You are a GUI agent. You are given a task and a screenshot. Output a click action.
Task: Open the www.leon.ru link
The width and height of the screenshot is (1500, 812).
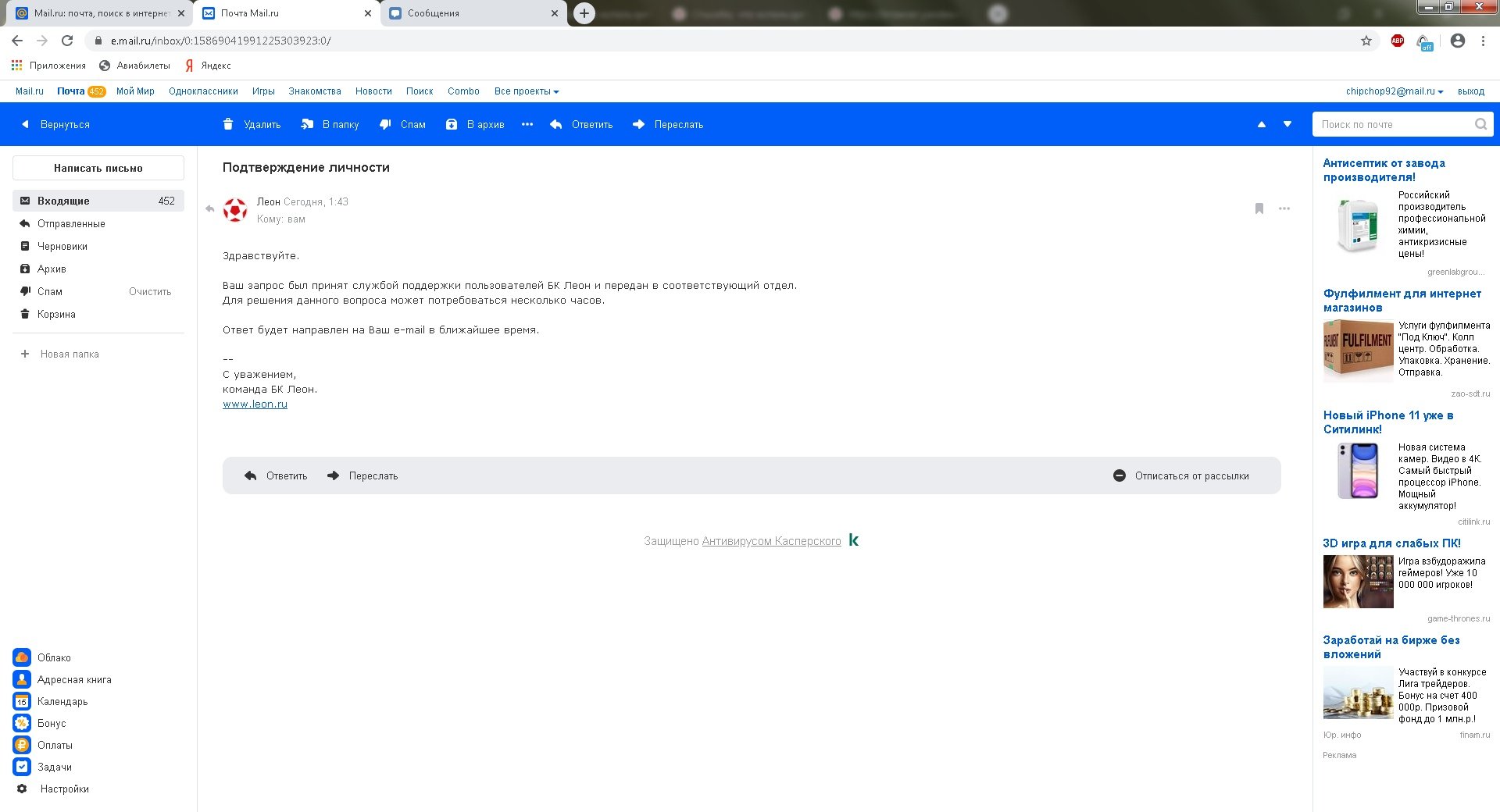(255, 404)
